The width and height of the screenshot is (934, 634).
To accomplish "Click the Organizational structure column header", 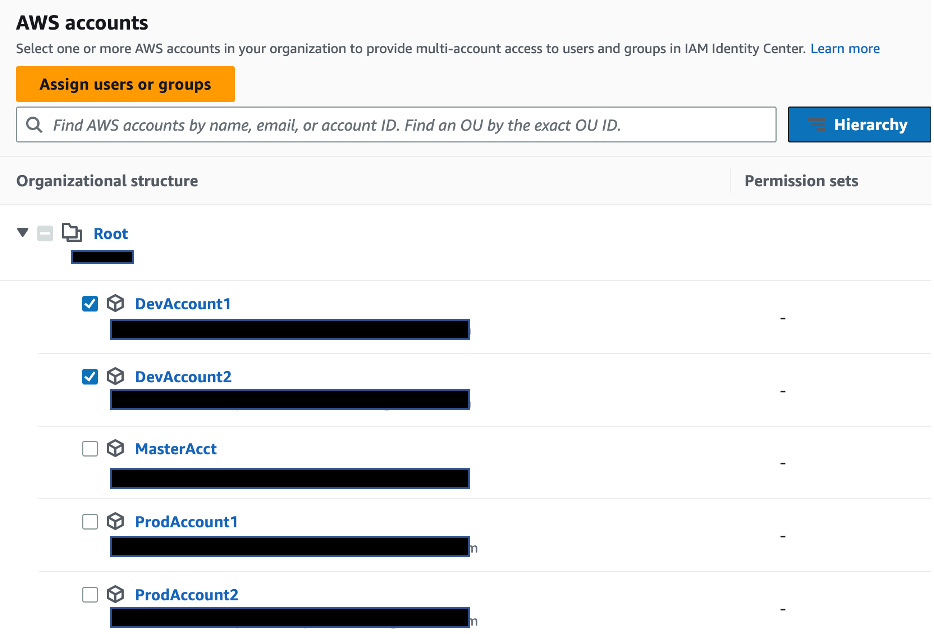I will 107,181.
